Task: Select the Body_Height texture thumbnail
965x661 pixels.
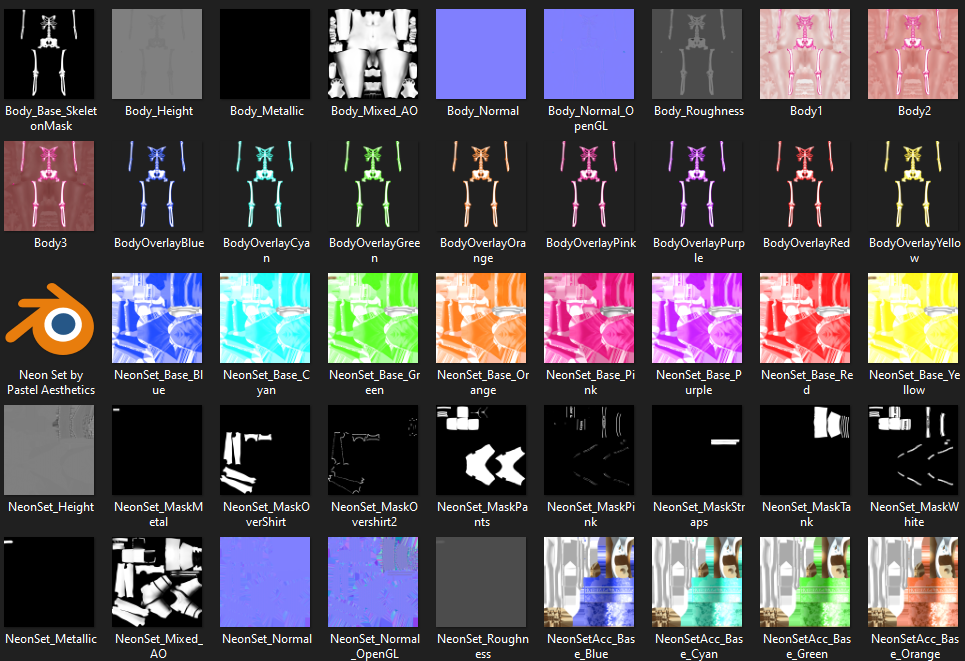Action: click(157, 54)
